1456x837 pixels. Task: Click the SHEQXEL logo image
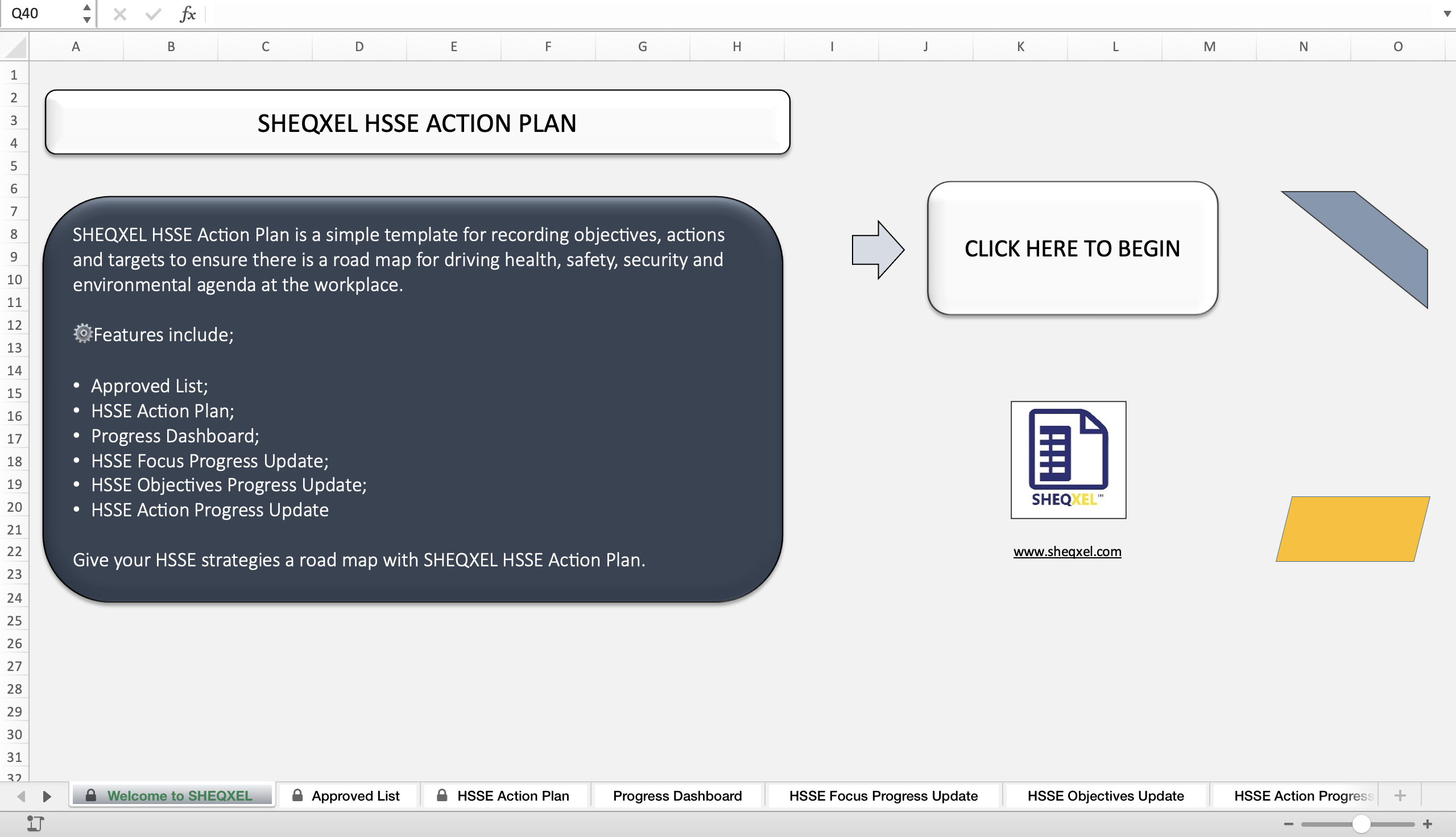(1068, 460)
